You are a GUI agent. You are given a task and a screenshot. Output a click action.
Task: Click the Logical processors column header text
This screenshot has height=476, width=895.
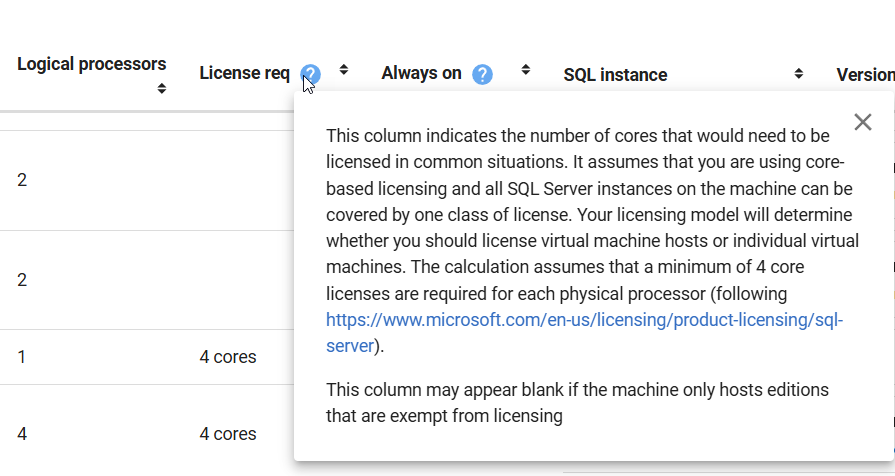(91, 64)
